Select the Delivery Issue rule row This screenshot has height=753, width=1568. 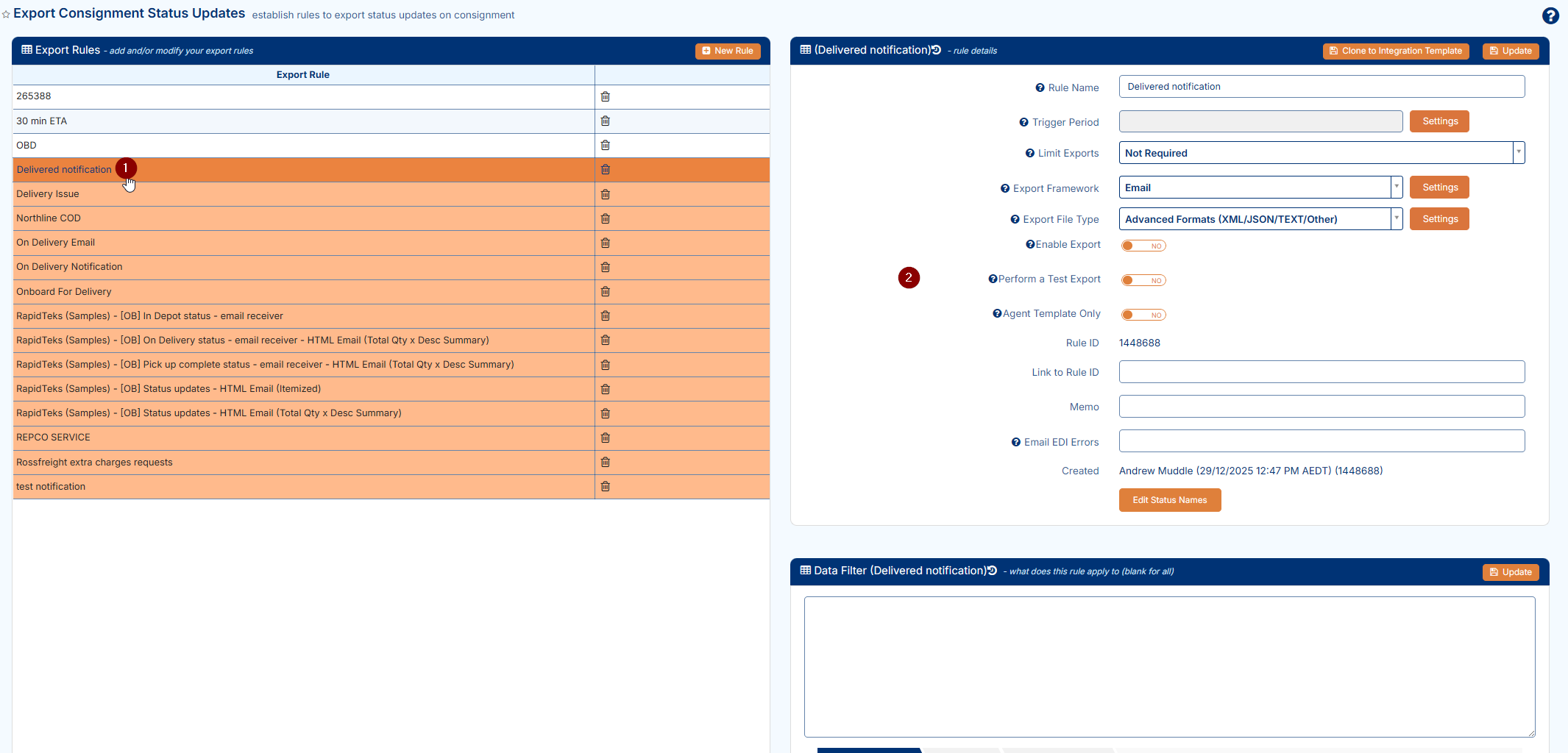coord(48,194)
